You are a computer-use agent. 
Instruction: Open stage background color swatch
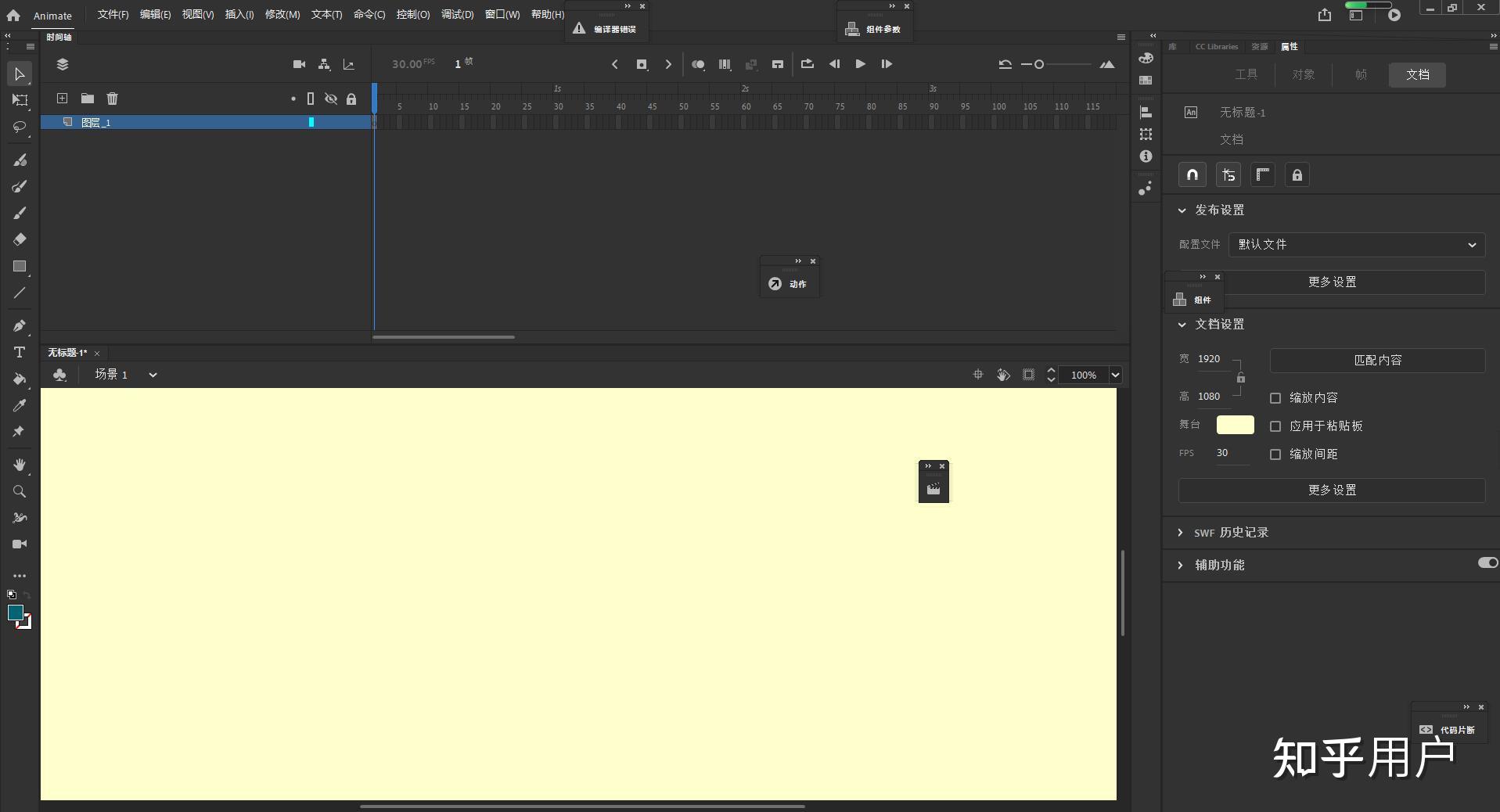1235,426
